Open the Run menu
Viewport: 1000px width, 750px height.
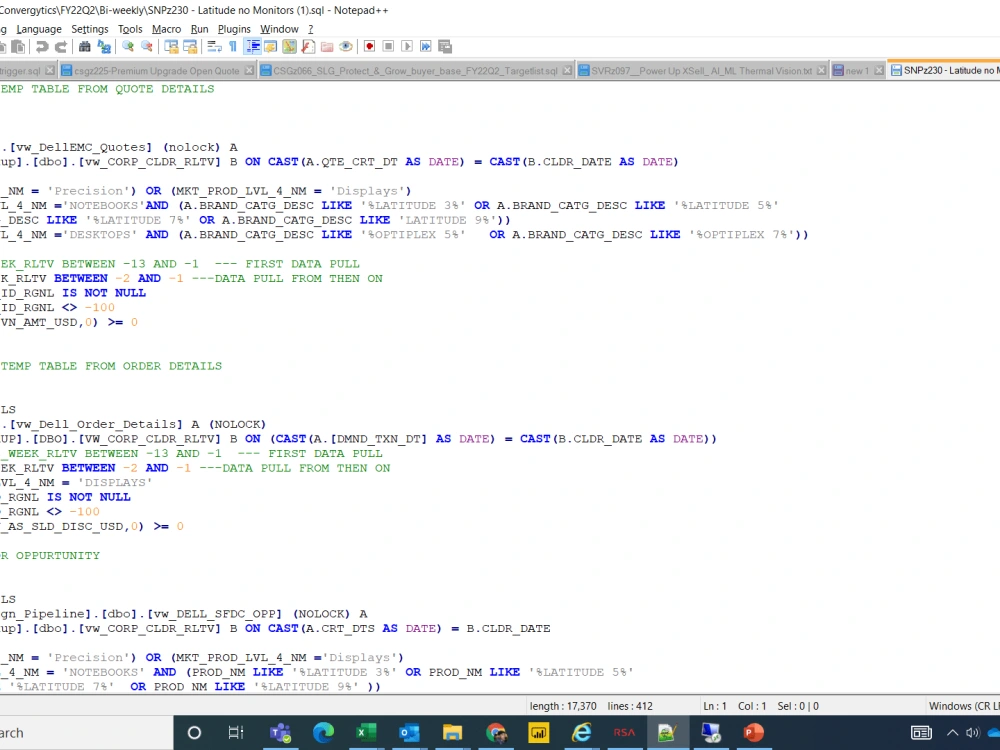point(200,29)
